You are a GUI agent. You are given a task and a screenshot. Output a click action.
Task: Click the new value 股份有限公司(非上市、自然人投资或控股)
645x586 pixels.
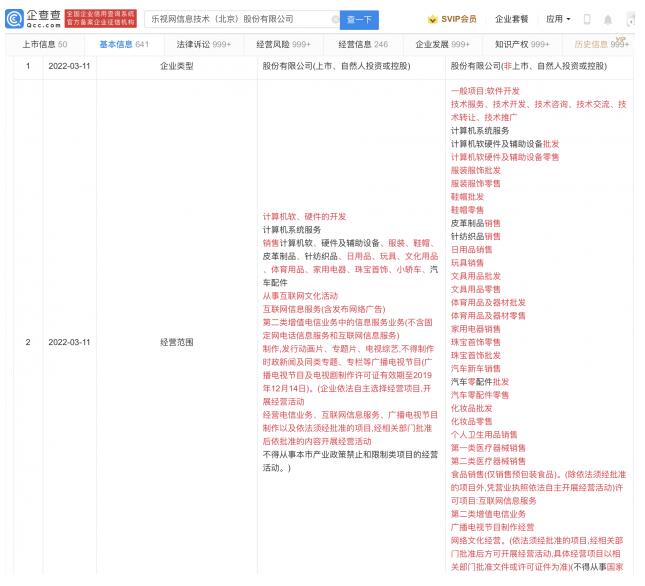pyautogui.click(x=529, y=66)
